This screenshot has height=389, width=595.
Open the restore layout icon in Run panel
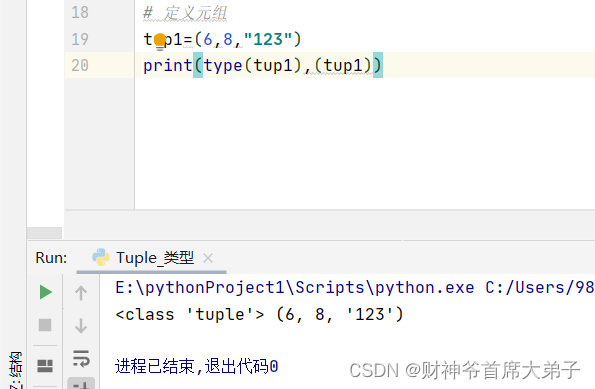(x=45, y=366)
